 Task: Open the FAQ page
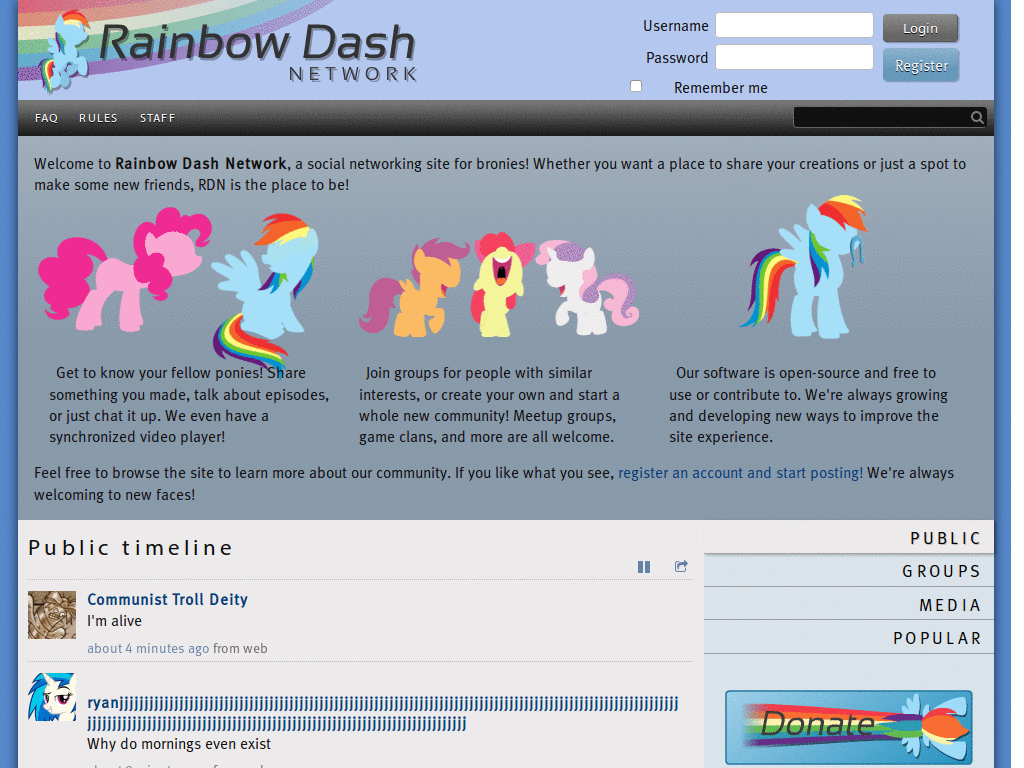46,118
